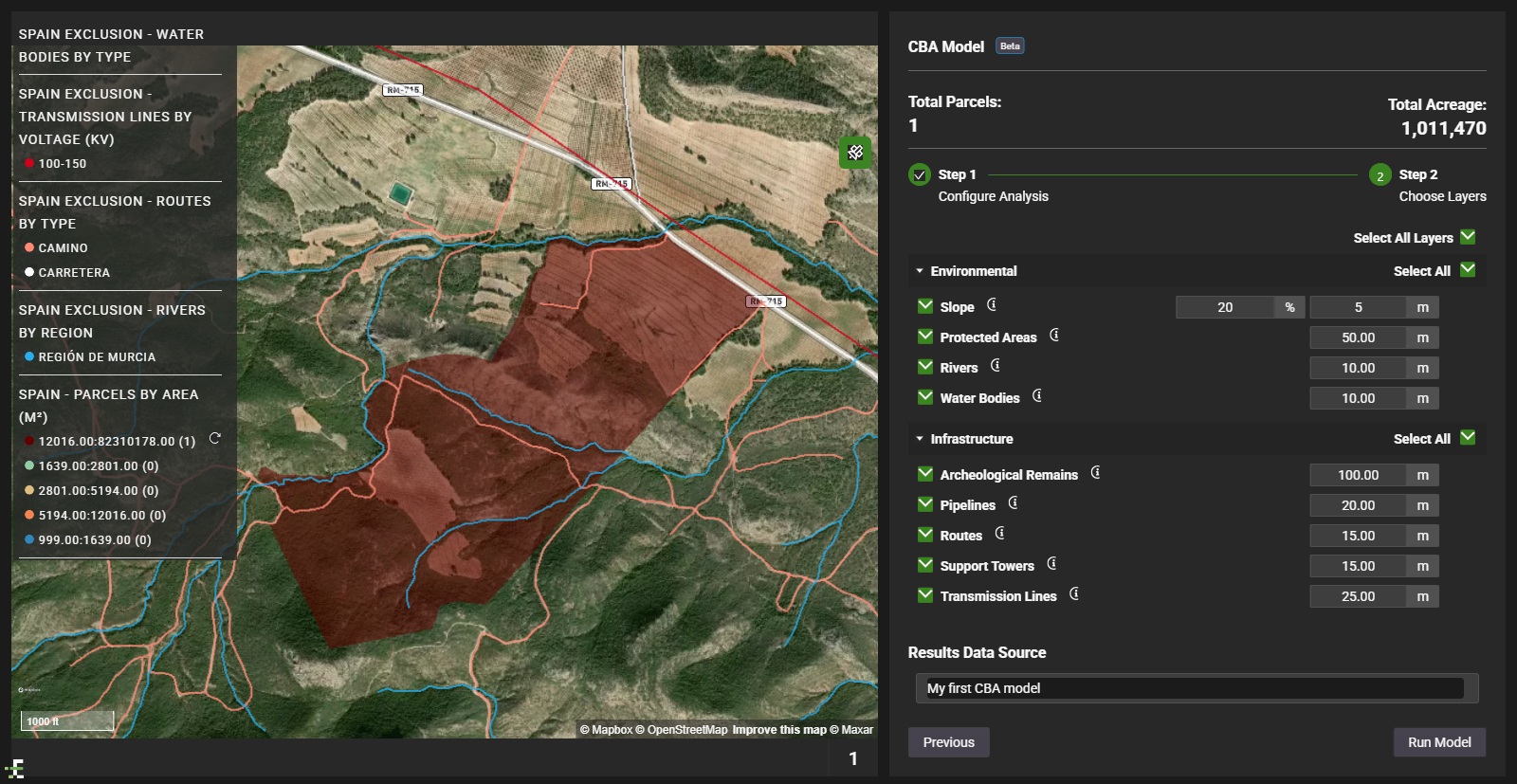Collapse the Environmental section
This screenshot has width=1517, height=784.
[x=920, y=271]
